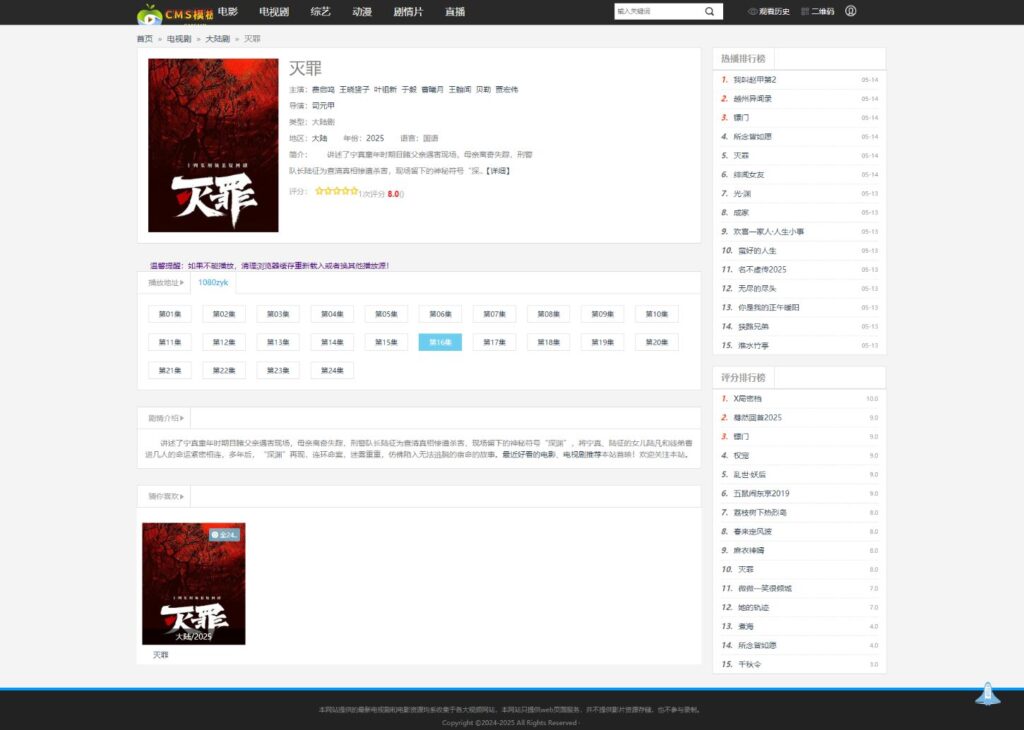The image size is (1024, 730).
Task: Open 五鼠闹东京2019 in rating ranking
Action: (x=761, y=493)
